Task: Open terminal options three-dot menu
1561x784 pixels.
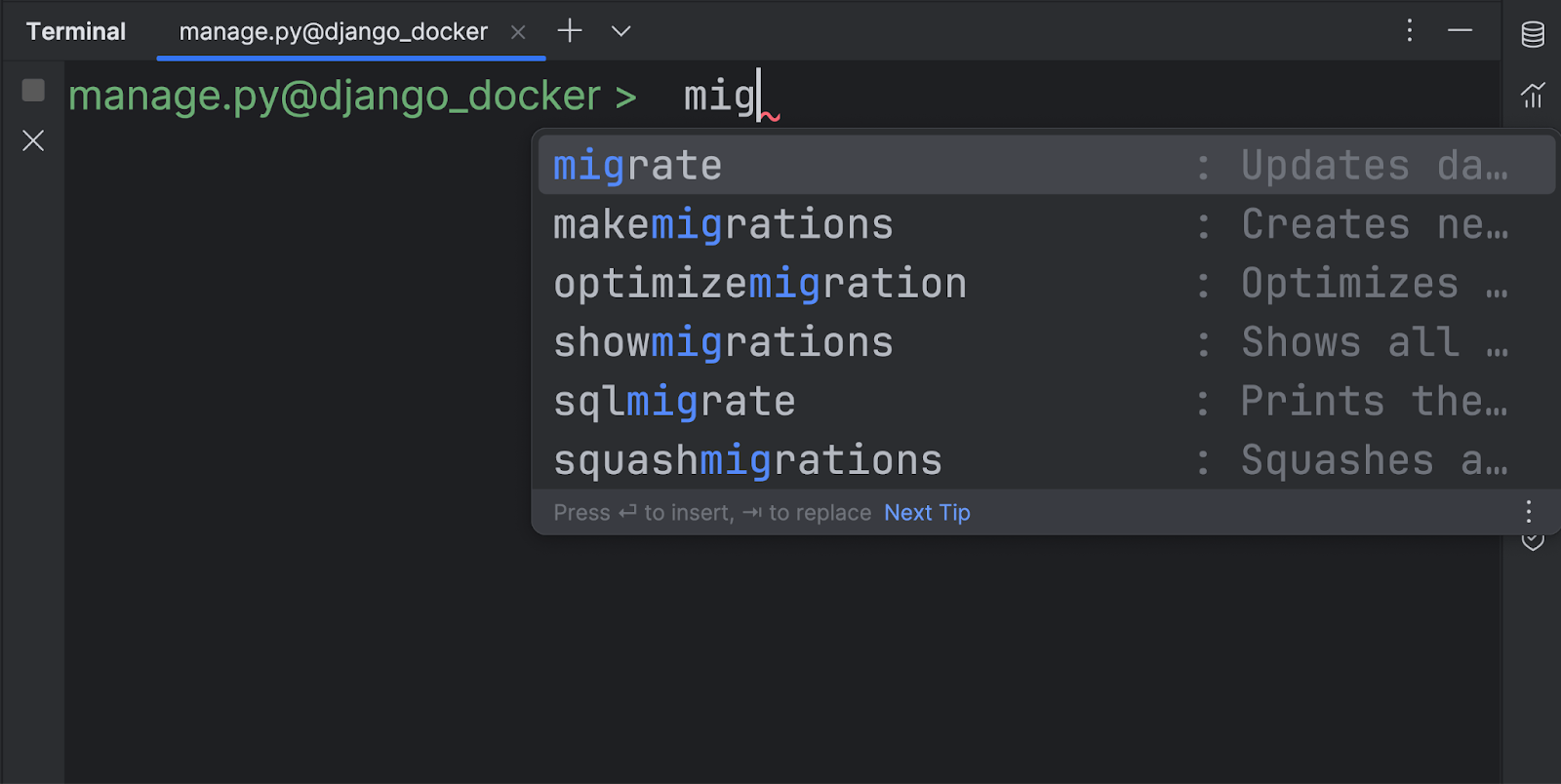Action: click(x=1409, y=31)
